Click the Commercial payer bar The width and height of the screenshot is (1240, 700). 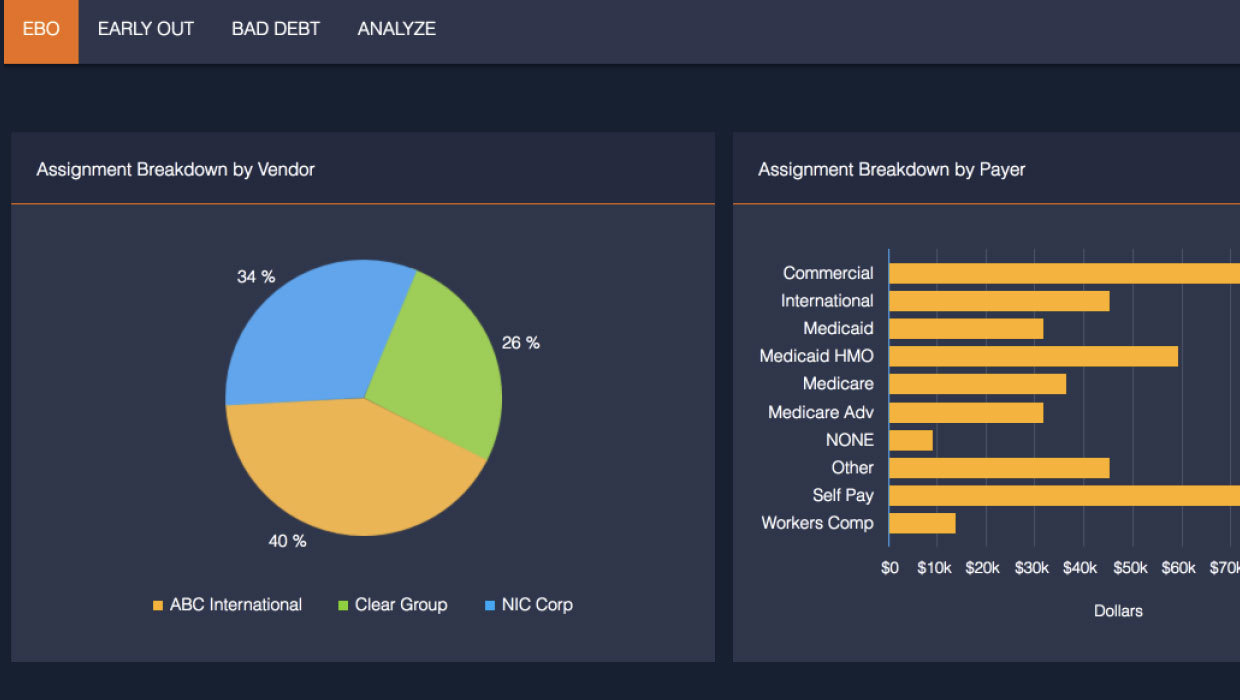tap(1060, 273)
